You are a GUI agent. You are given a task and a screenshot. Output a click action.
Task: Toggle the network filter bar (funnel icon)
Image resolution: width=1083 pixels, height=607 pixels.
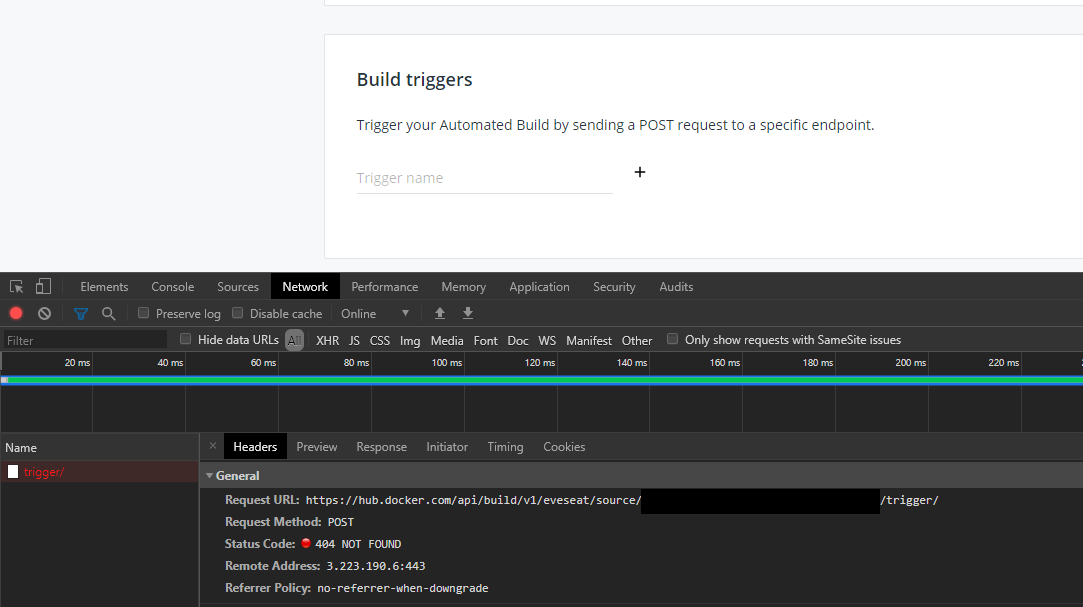(80, 313)
